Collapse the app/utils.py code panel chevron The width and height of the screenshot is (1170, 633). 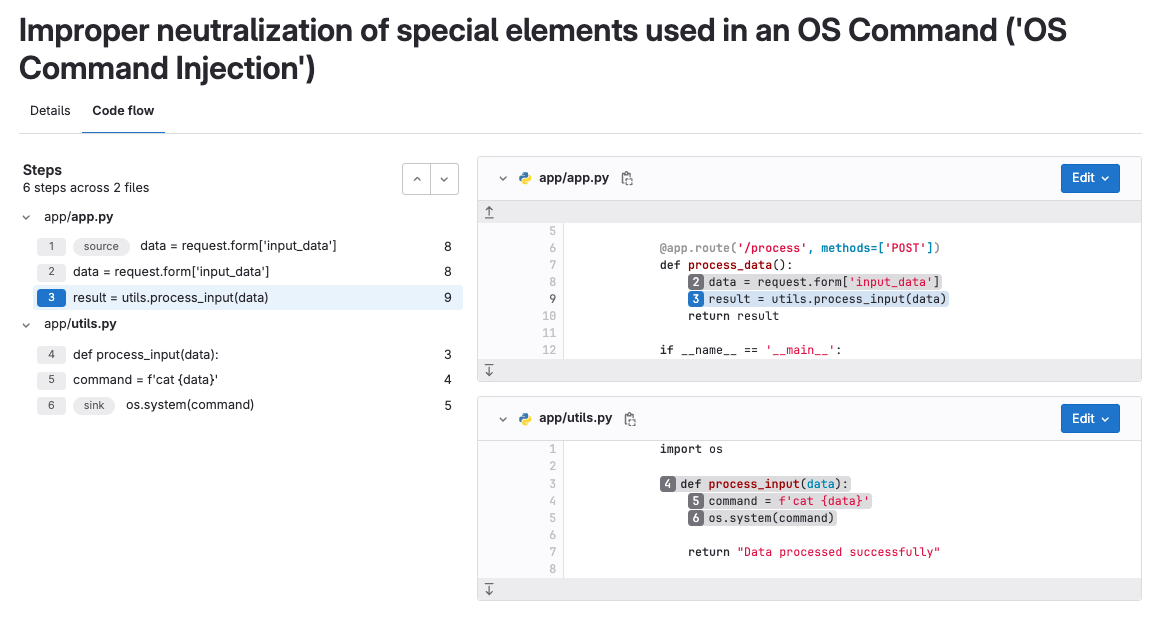tap(503, 418)
